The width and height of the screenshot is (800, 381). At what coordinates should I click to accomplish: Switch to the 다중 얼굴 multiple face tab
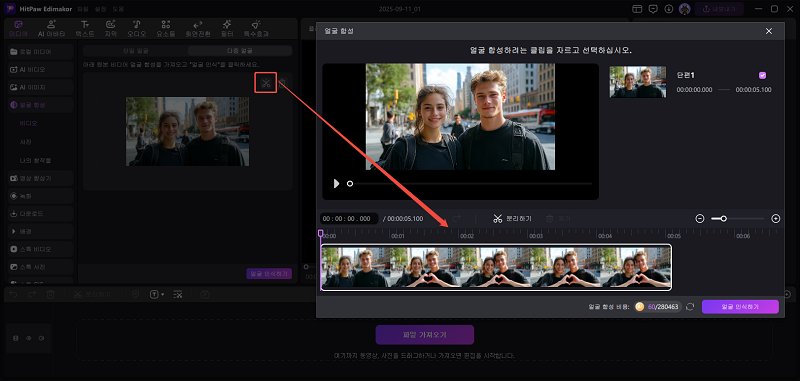click(x=240, y=50)
